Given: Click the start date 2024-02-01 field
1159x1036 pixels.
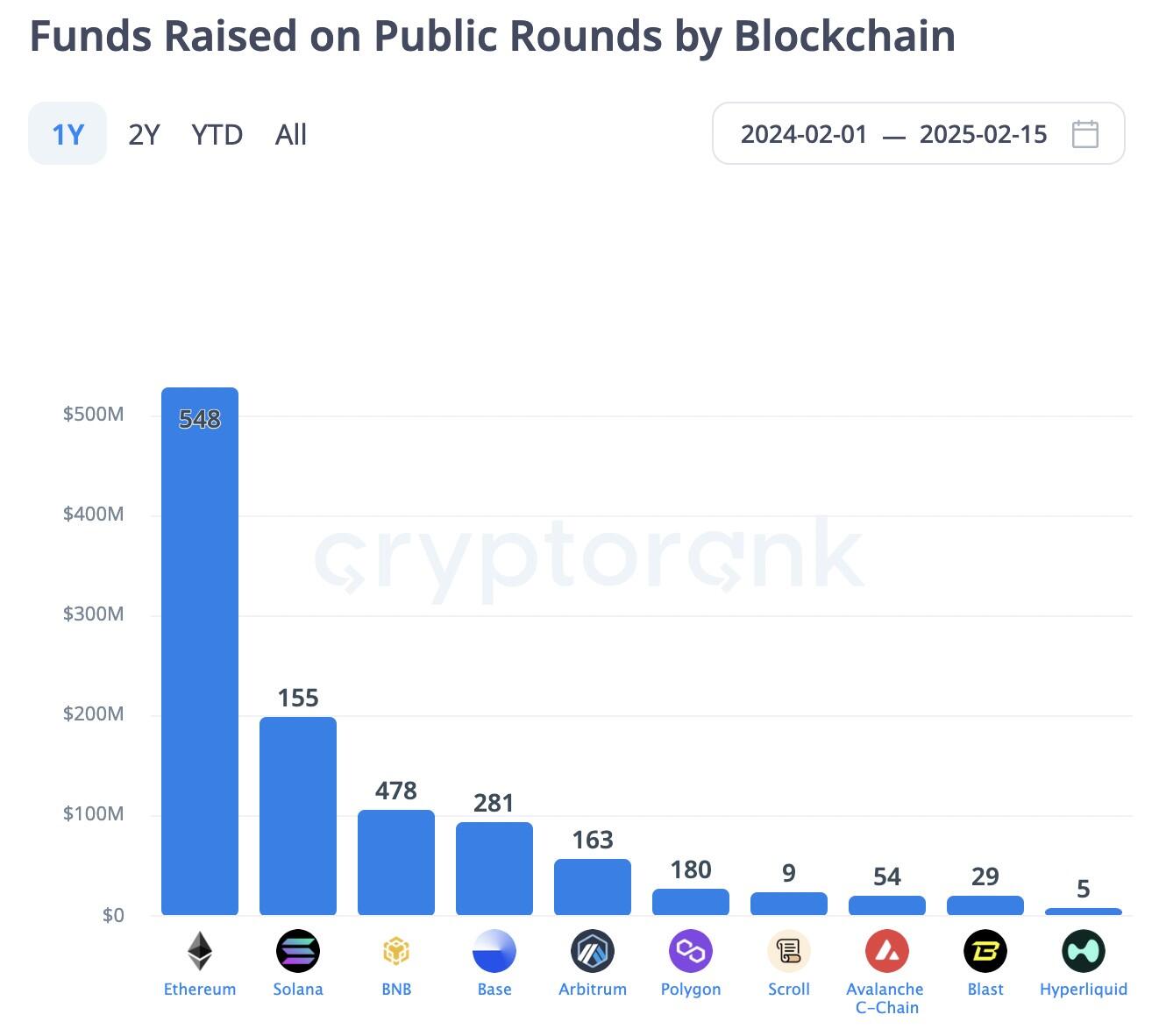Looking at the screenshot, I should [804, 134].
